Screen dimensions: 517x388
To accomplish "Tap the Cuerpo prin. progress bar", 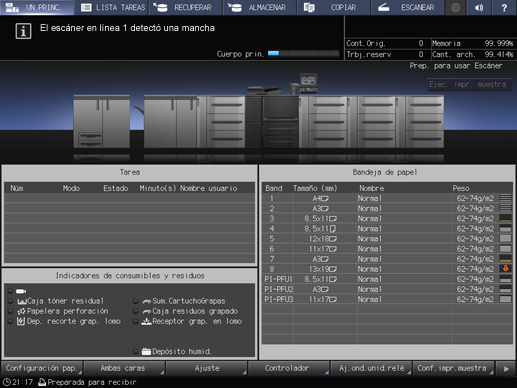I will click(x=303, y=53).
